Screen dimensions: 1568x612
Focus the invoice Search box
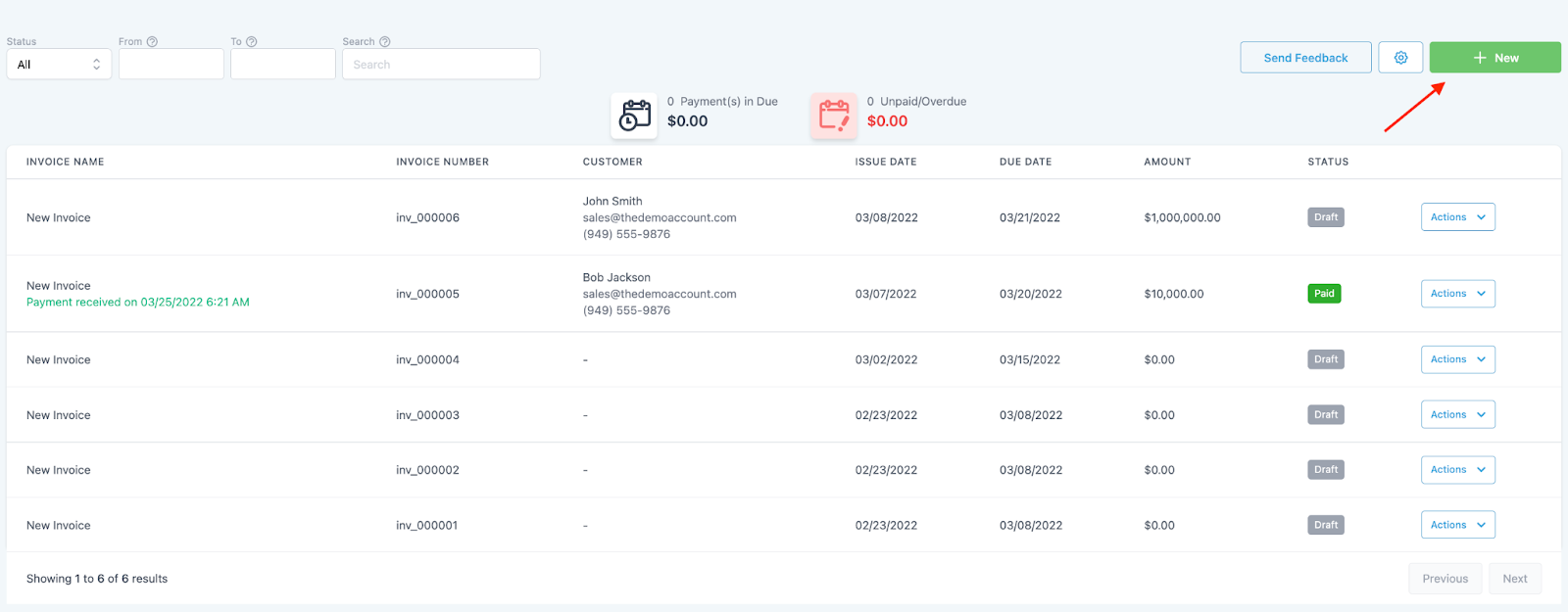pos(441,65)
